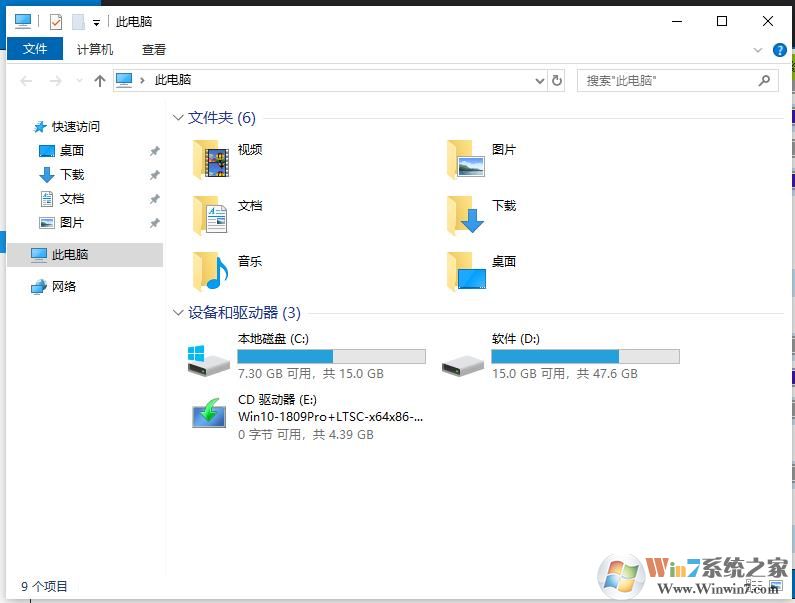The height and width of the screenshot is (603, 795).
Task: Click the properties checkmark icon in title bar
Action: click(56, 22)
